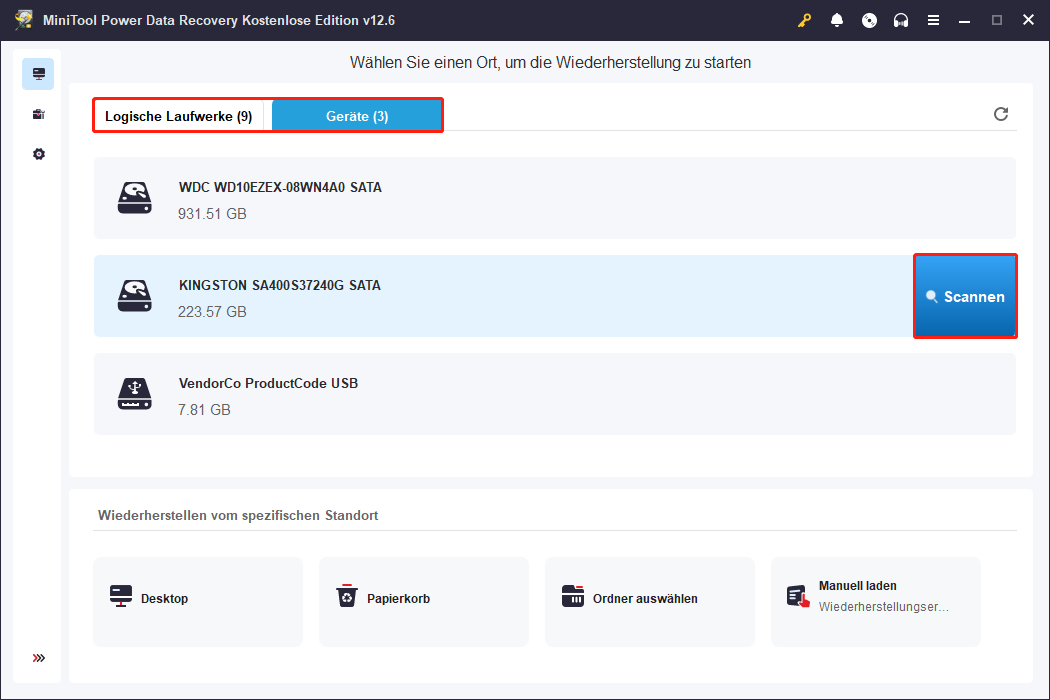Stay on the Geräte tab
The image size is (1050, 700).
pos(356,115)
